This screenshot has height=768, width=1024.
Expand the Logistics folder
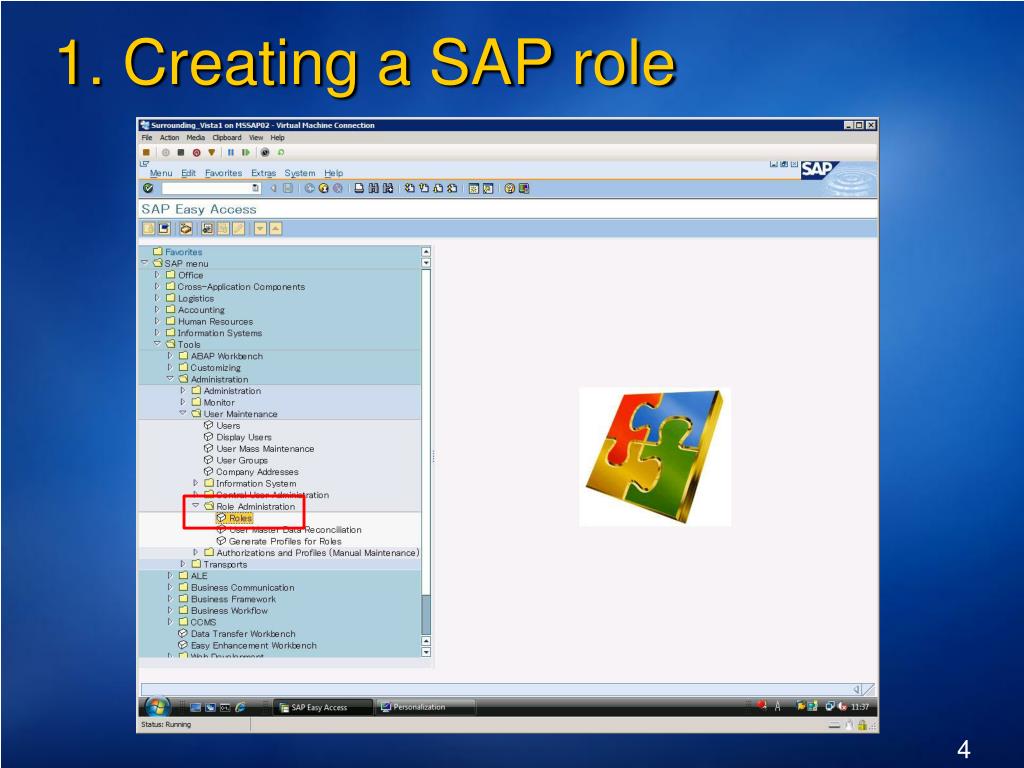157,298
